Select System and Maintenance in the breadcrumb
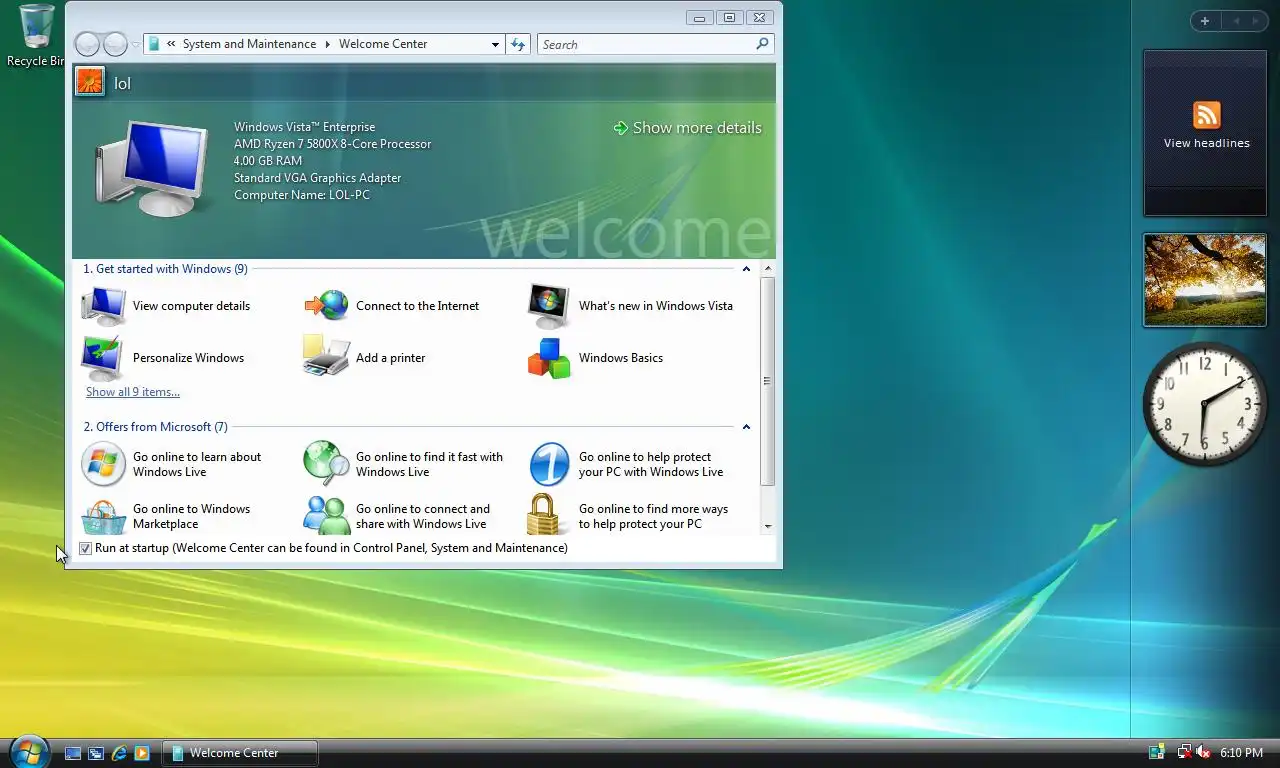This screenshot has width=1280, height=768. 249,44
